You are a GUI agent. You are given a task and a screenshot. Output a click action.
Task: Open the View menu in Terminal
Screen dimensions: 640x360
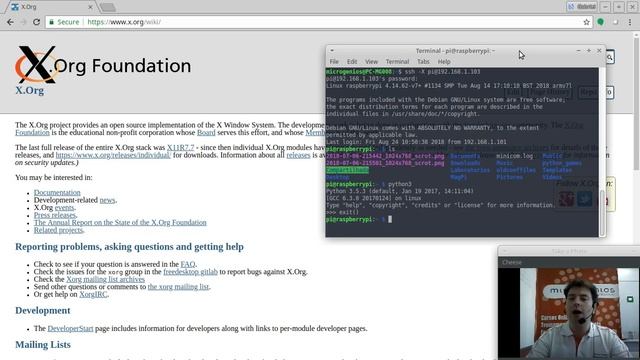(371, 62)
